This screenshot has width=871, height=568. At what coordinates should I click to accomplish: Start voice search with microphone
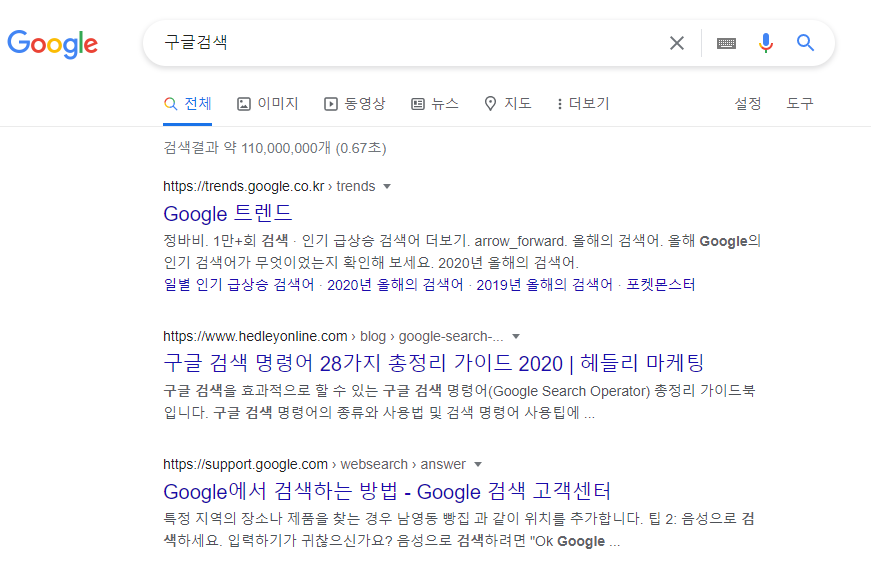click(x=765, y=43)
